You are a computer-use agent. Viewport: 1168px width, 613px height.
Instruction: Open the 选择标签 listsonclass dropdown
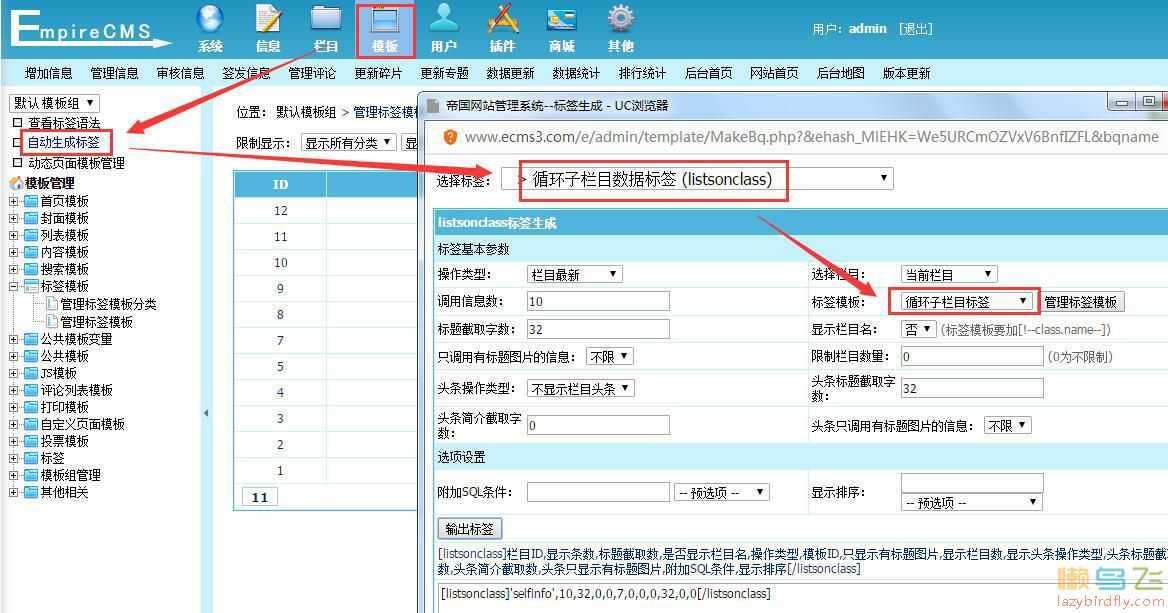tap(697, 179)
